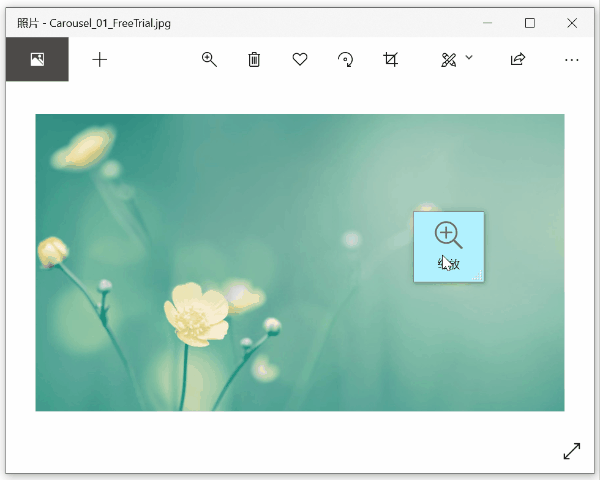Share the photo via the share icon

point(517,60)
